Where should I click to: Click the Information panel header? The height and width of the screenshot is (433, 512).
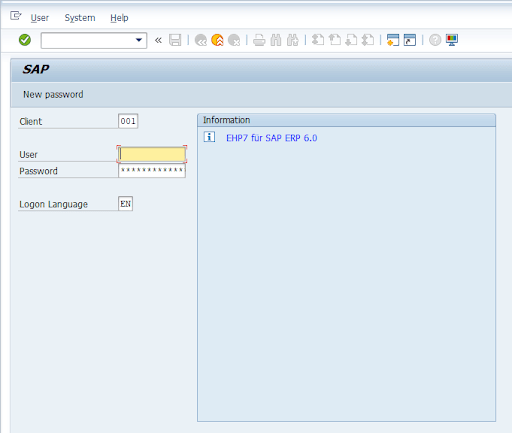pyautogui.click(x=346, y=120)
